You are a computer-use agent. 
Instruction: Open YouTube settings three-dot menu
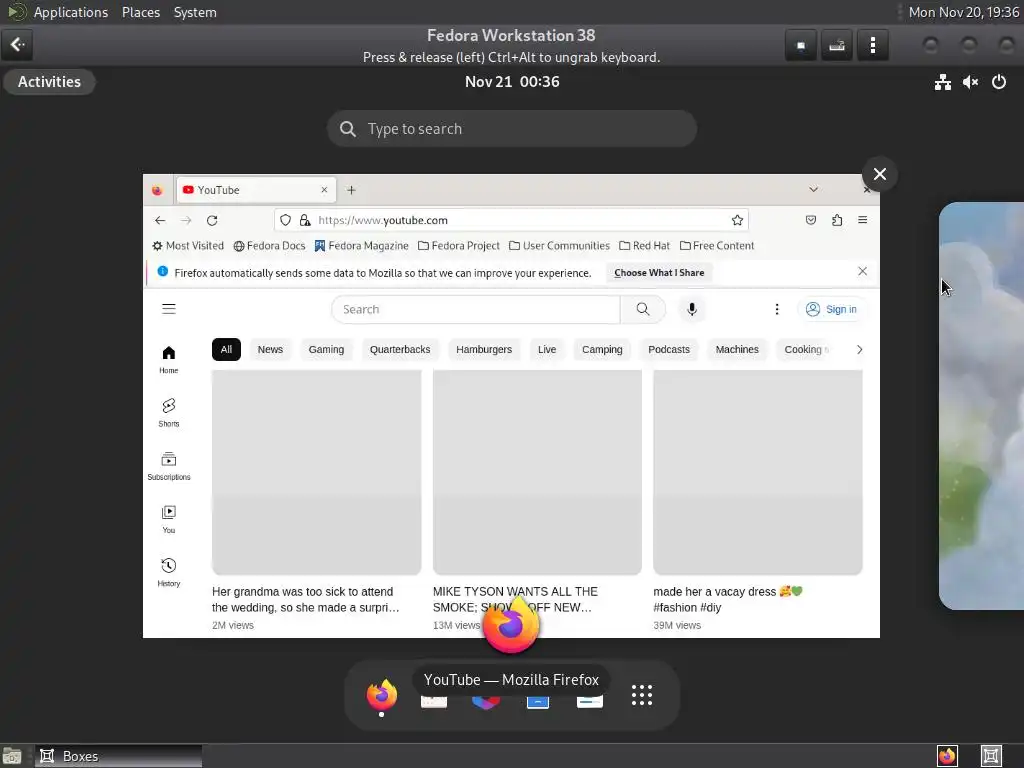[x=776, y=310]
